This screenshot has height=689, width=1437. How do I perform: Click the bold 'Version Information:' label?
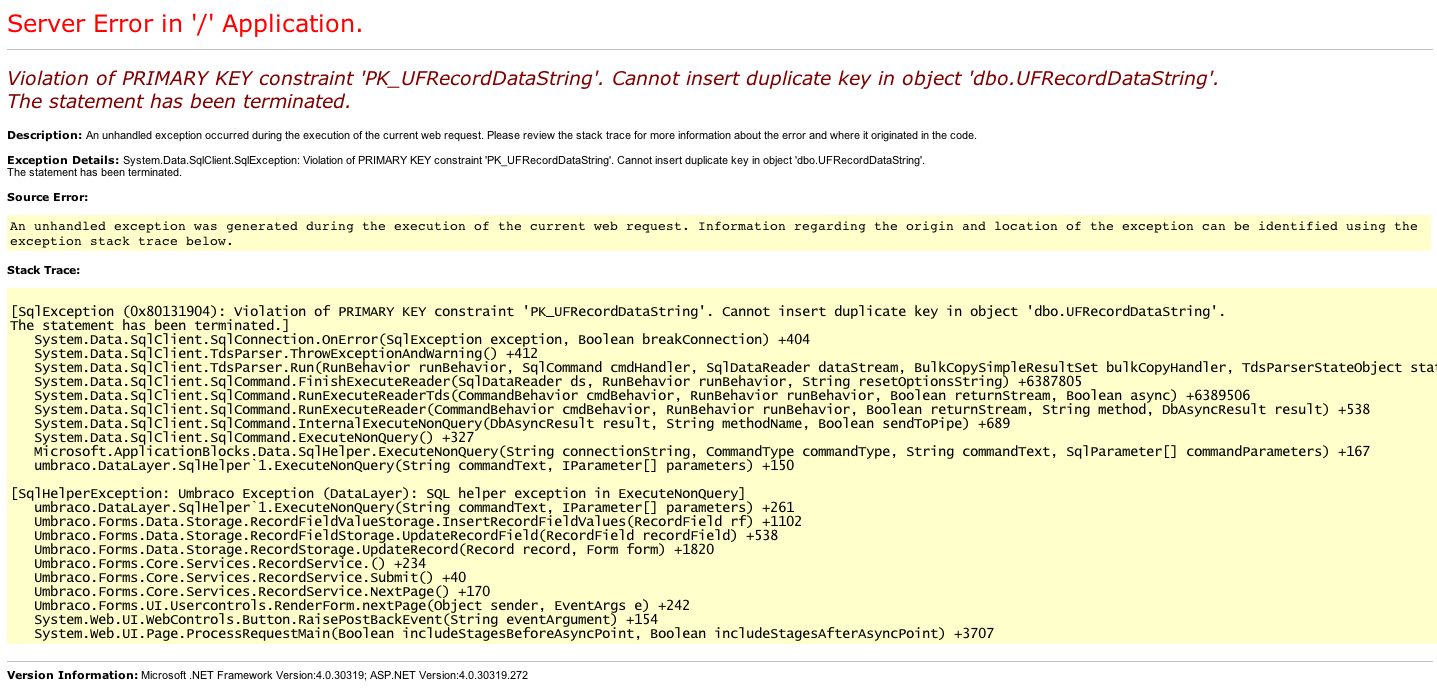coord(72,675)
